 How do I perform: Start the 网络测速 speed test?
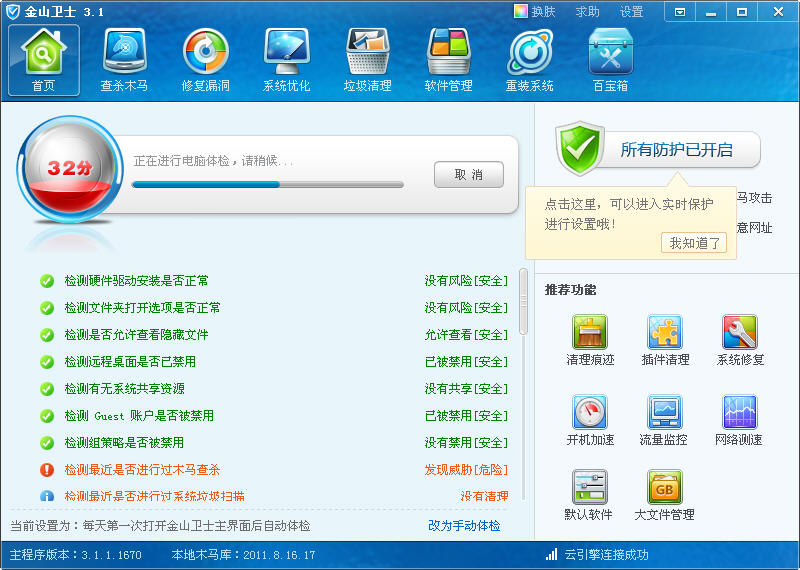[x=740, y=421]
